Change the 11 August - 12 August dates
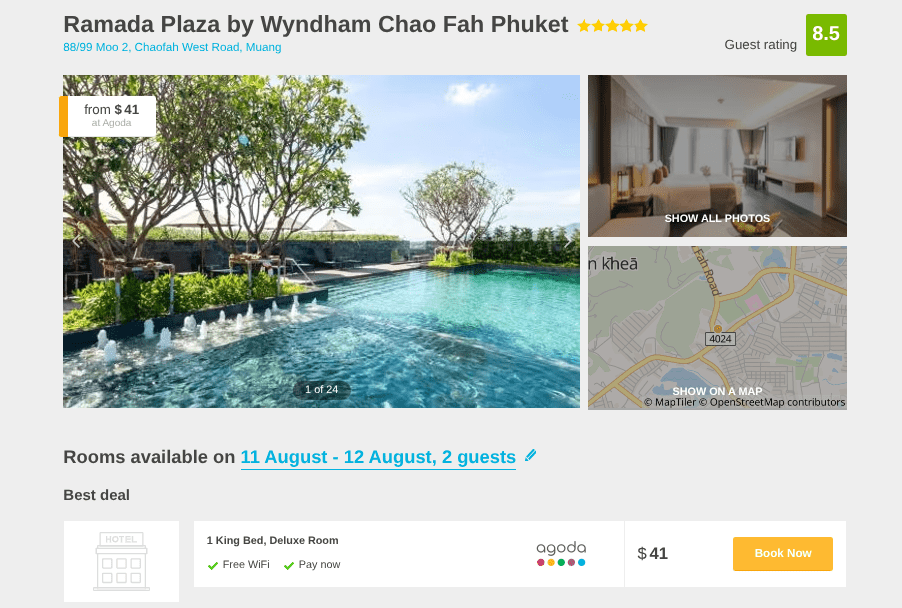The height and width of the screenshot is (608, 902). pos(378,457)
